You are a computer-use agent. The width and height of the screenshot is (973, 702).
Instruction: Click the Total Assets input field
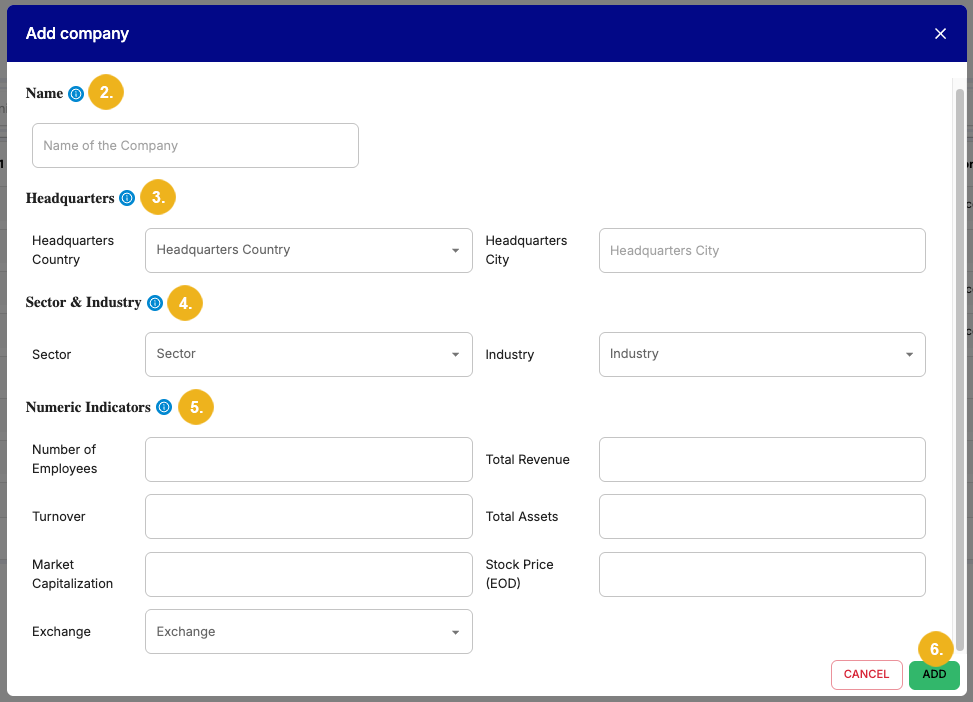pyautogui.click(x=761, y=517)
